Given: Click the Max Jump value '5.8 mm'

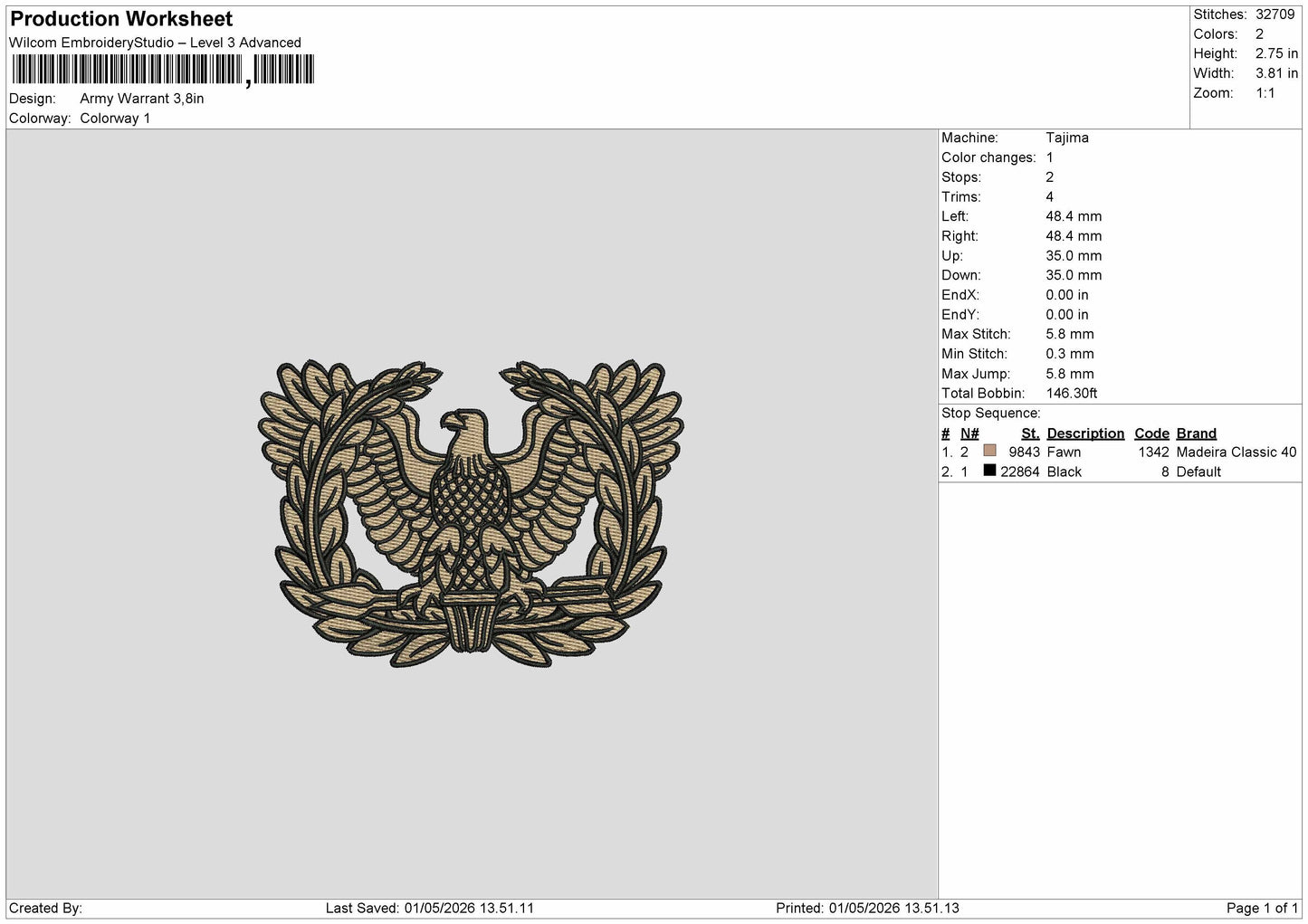Looking at the screenshot, I should (x=1070, y=374).
